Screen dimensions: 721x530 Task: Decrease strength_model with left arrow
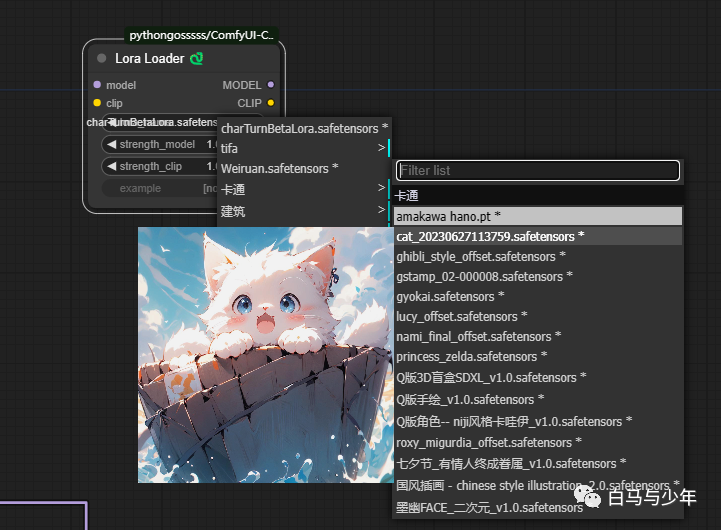(x=112, y=145)
